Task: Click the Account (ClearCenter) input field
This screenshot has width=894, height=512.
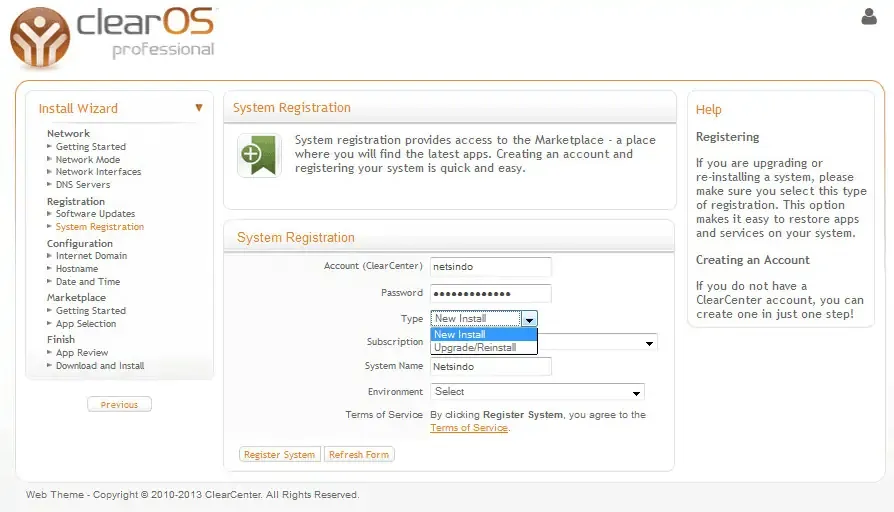Action: coord(490,267)
